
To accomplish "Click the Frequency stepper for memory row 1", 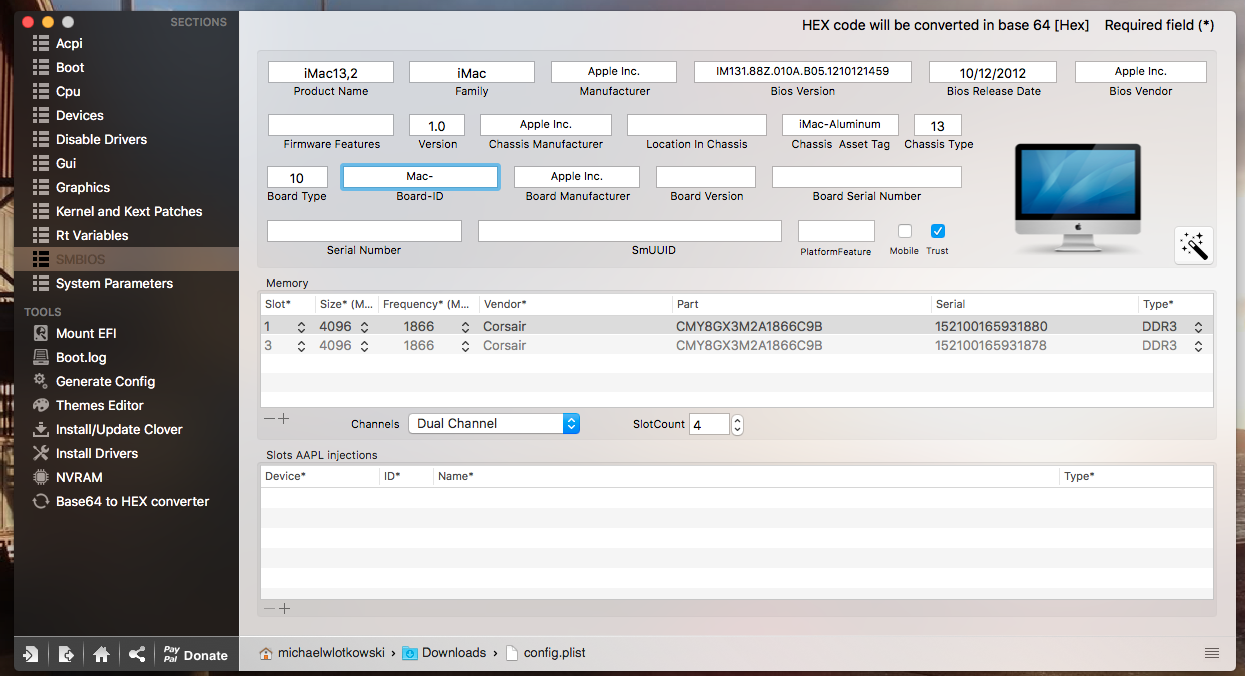I will (x=466, y=327).
